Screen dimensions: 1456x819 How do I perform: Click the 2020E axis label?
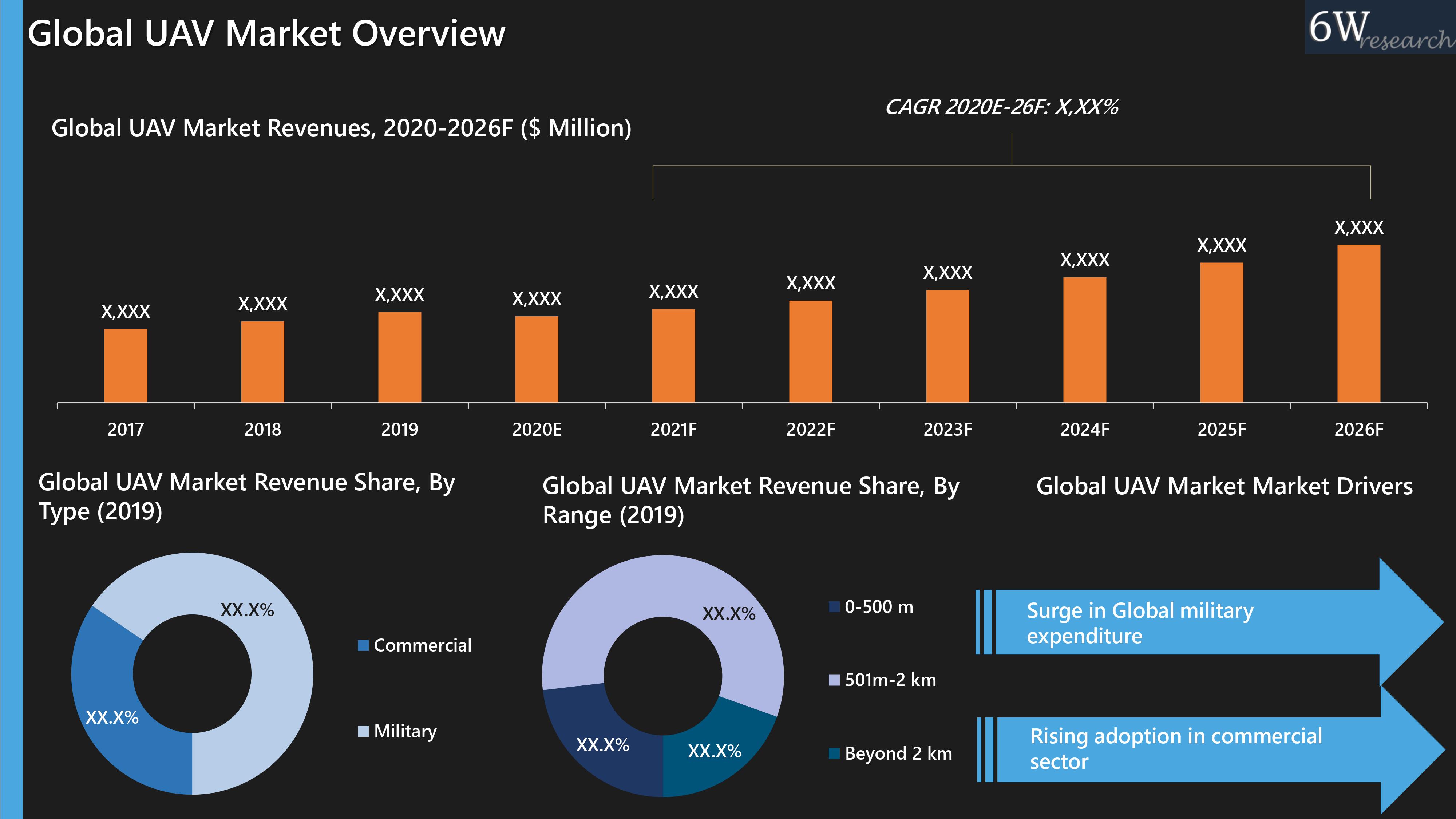tap(537, 430)
